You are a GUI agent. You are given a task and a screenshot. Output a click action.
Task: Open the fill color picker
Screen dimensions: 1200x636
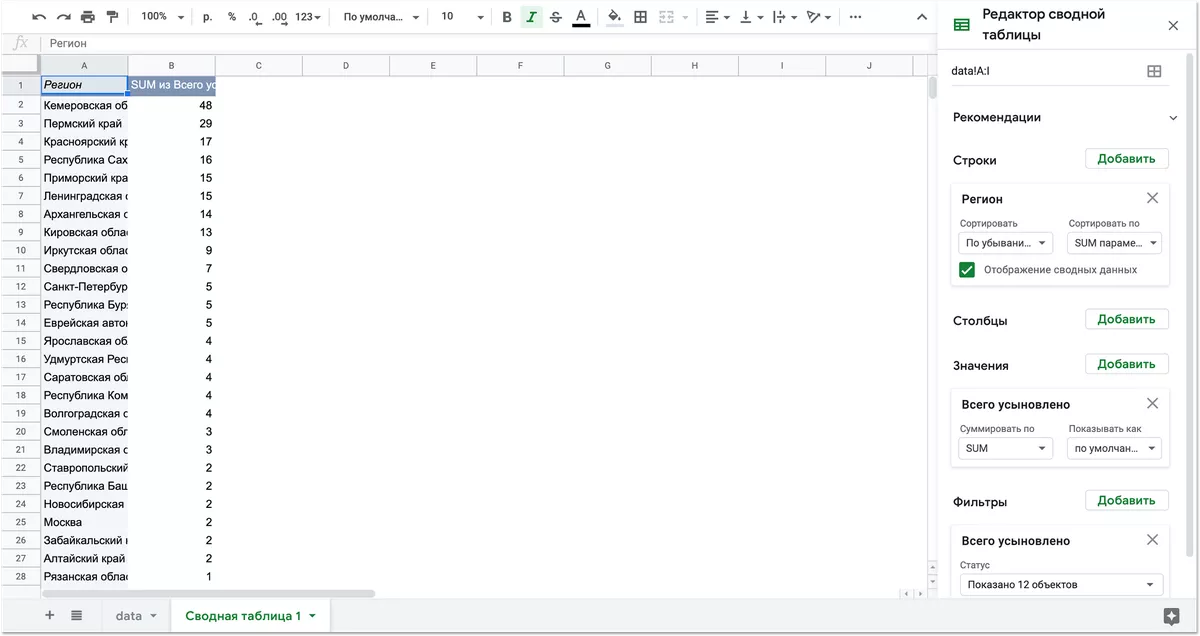614,17
